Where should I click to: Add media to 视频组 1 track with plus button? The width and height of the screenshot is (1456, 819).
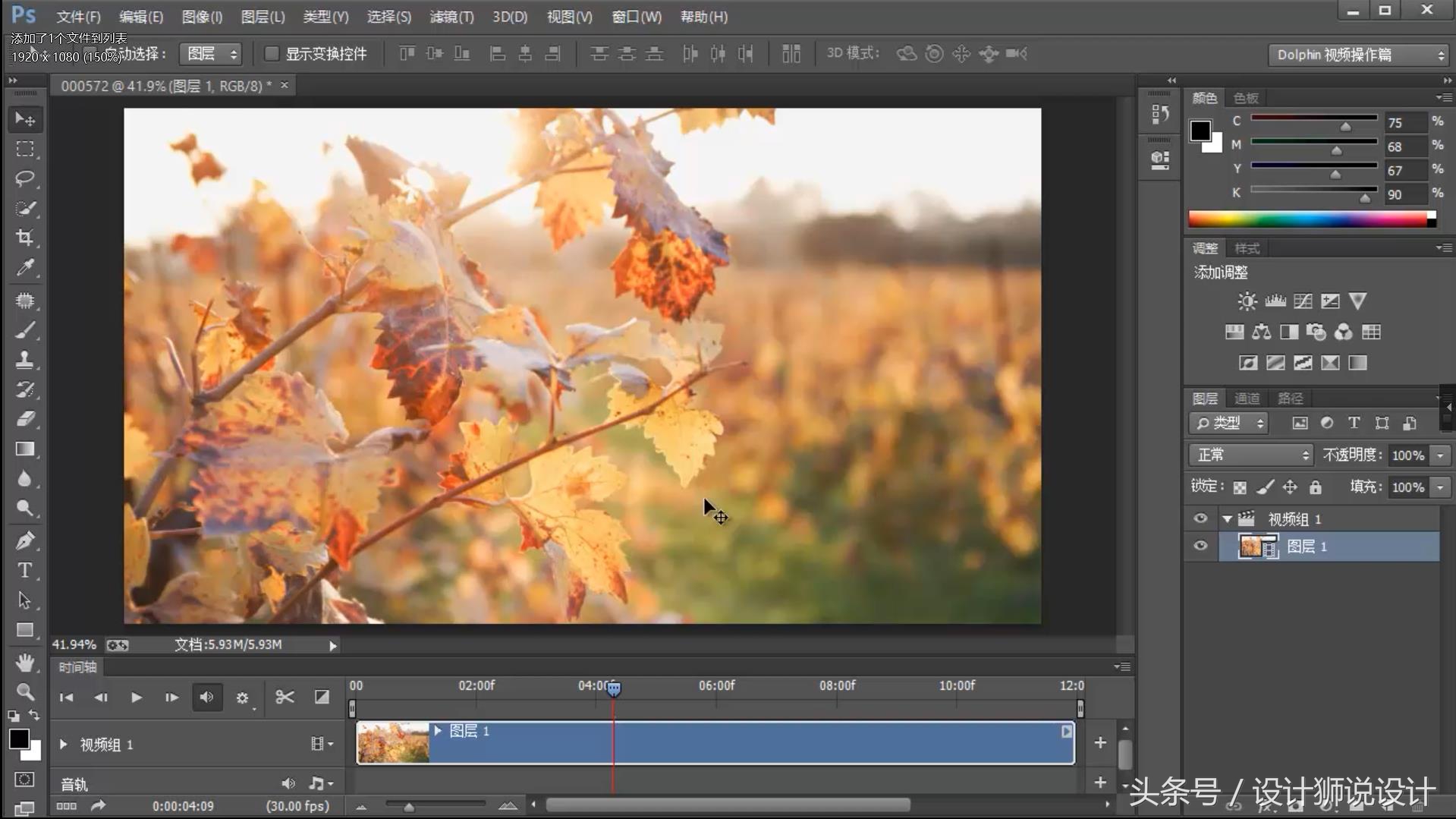pyautogui.click(x=1100, y=742)
